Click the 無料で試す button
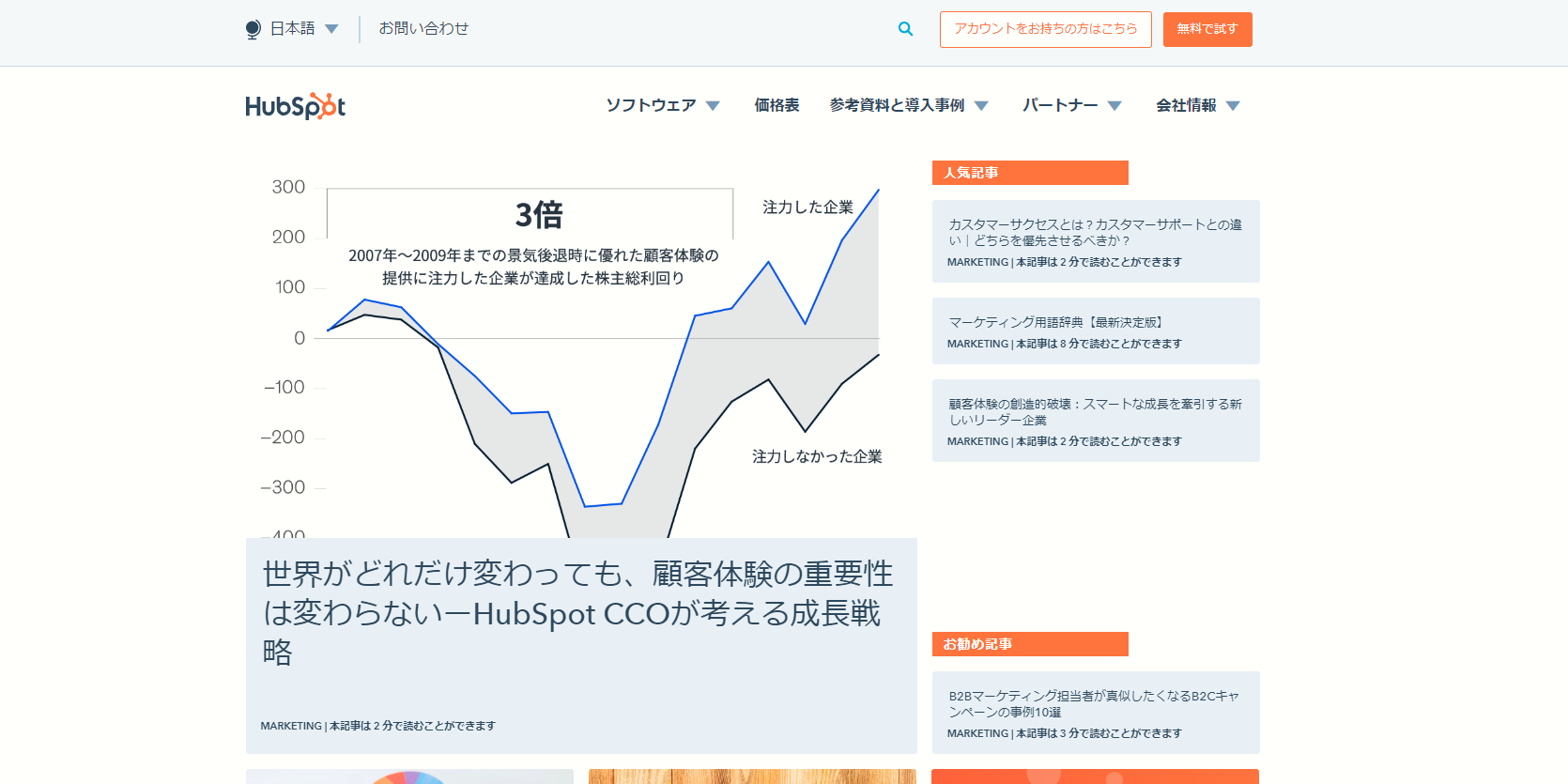The width and height of the screenshot is (1568, 784). tap(1207, 29)
